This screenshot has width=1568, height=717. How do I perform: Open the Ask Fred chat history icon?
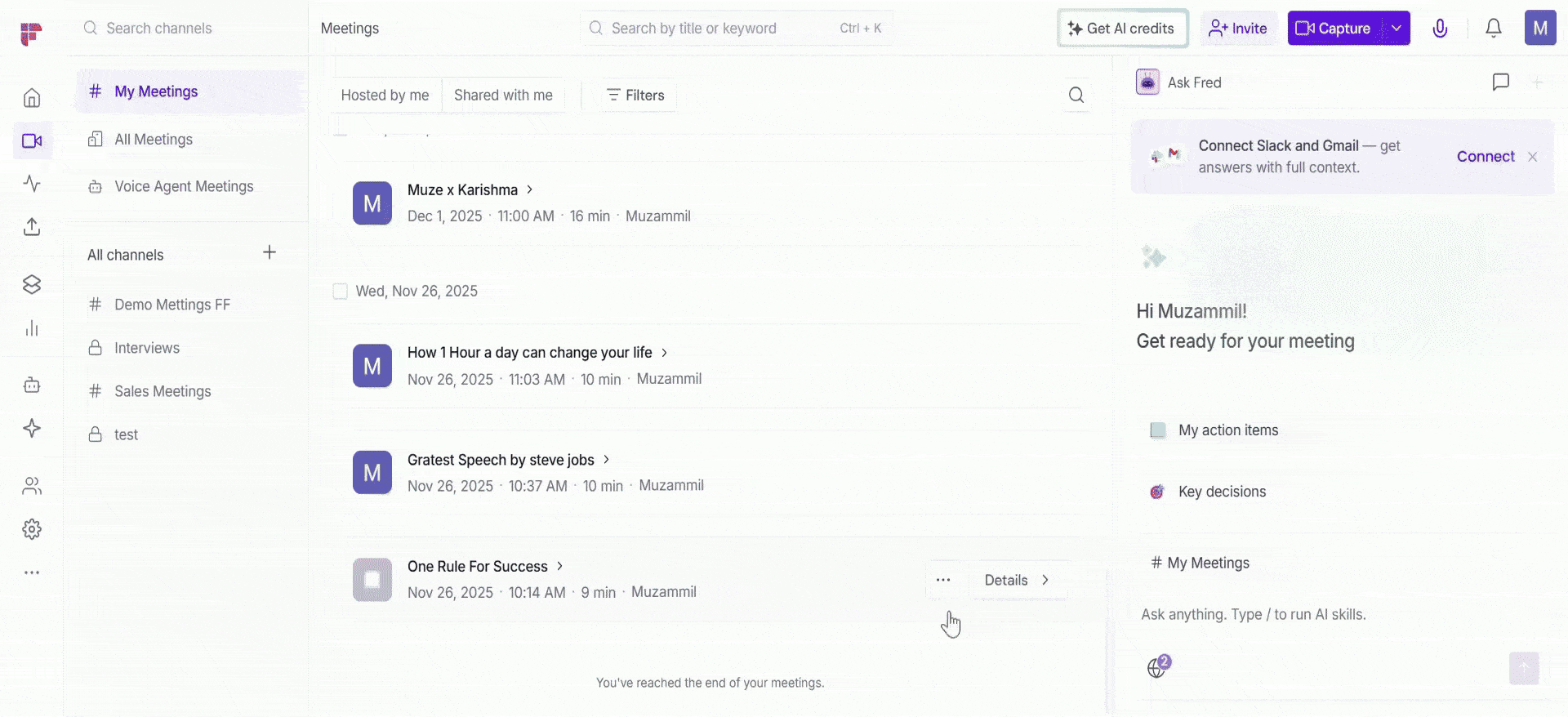1500,82
